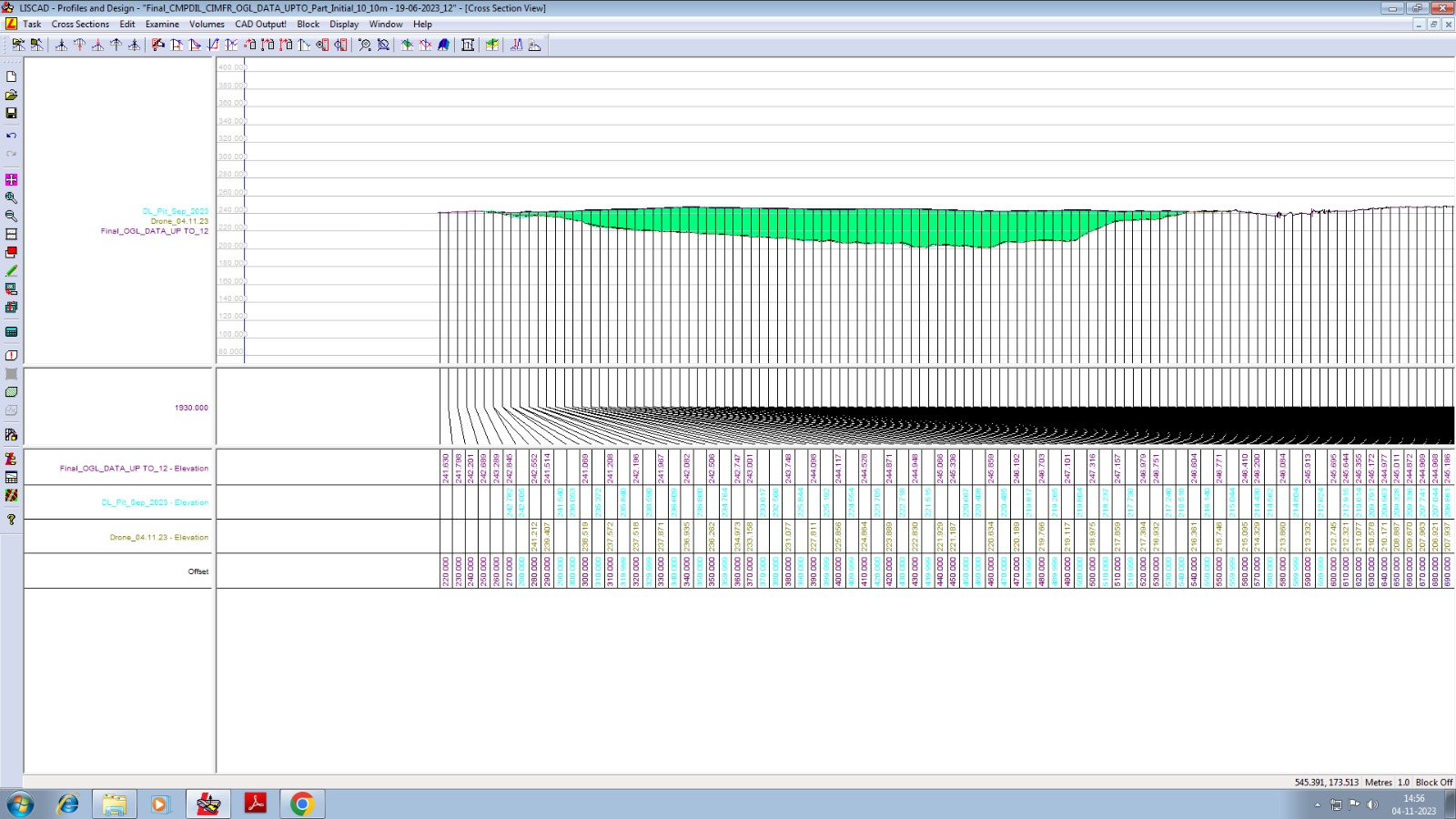Open Google Chrome from the taskbar
This screenshot has height=819, width=1456.
302,804
